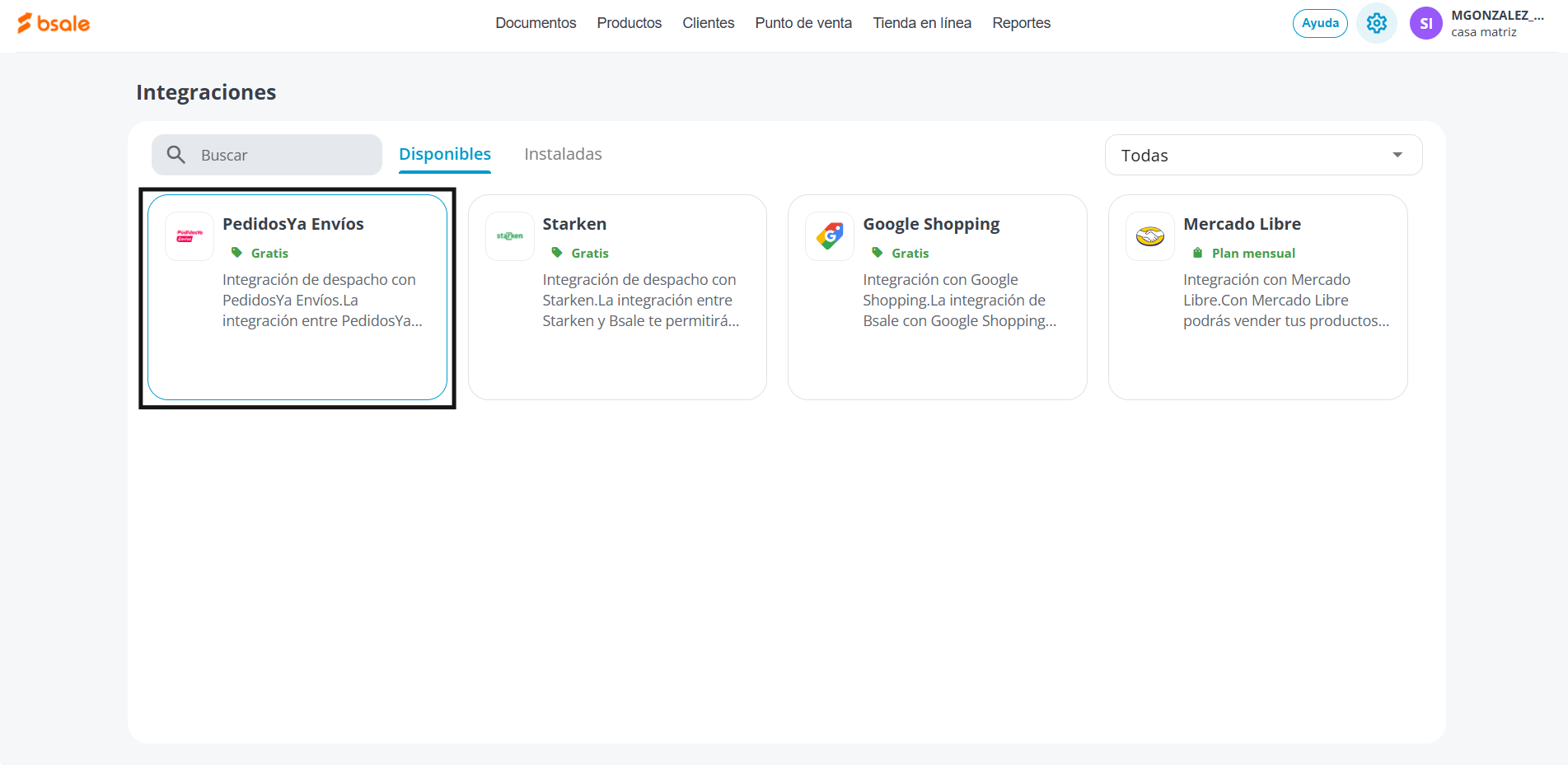
Task: Open the PedidosYa Envíos card title
Action: 293,224
